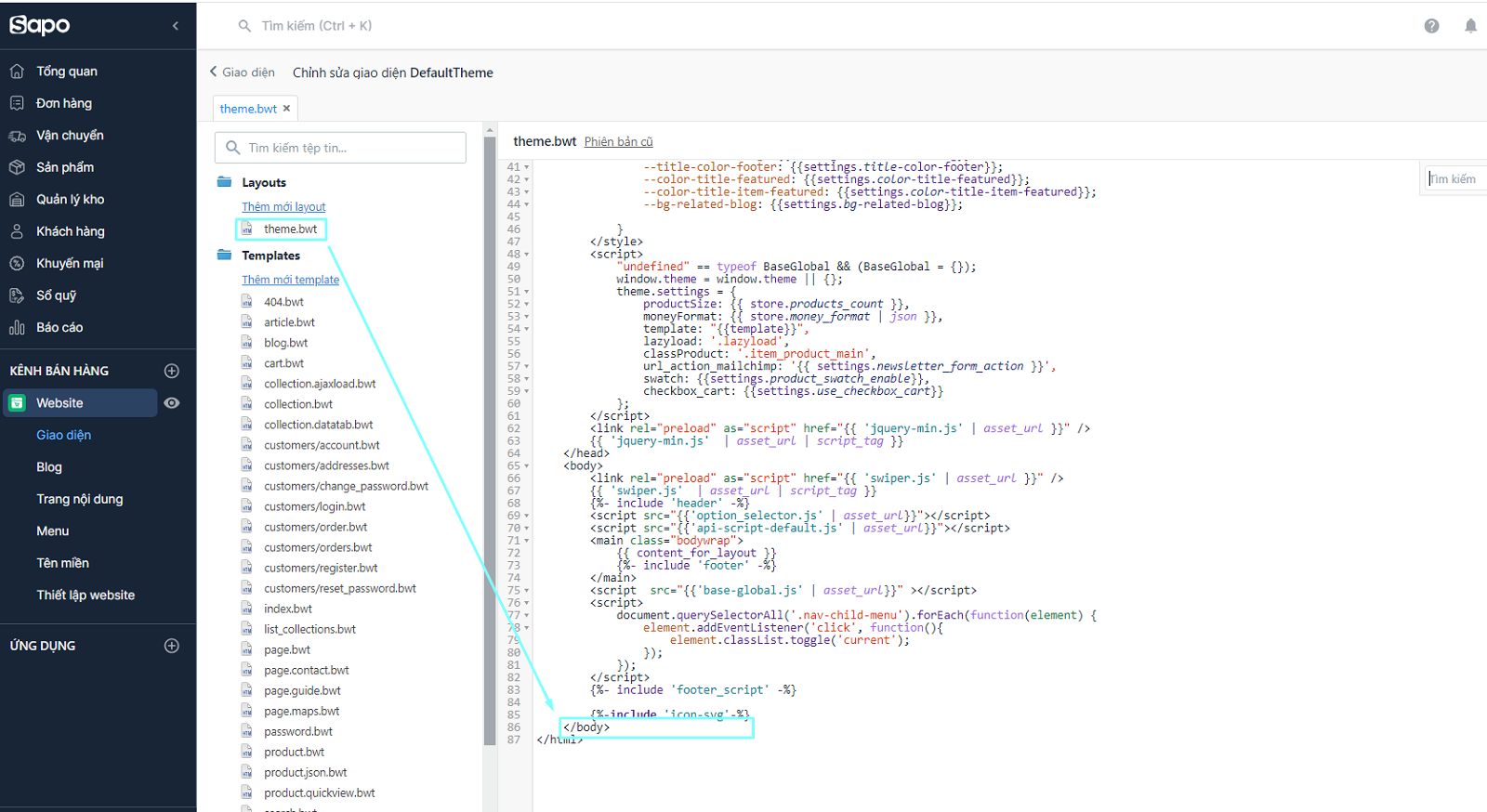
Task: Collapse the Templates folder
Action: click(x=224, y=255)
